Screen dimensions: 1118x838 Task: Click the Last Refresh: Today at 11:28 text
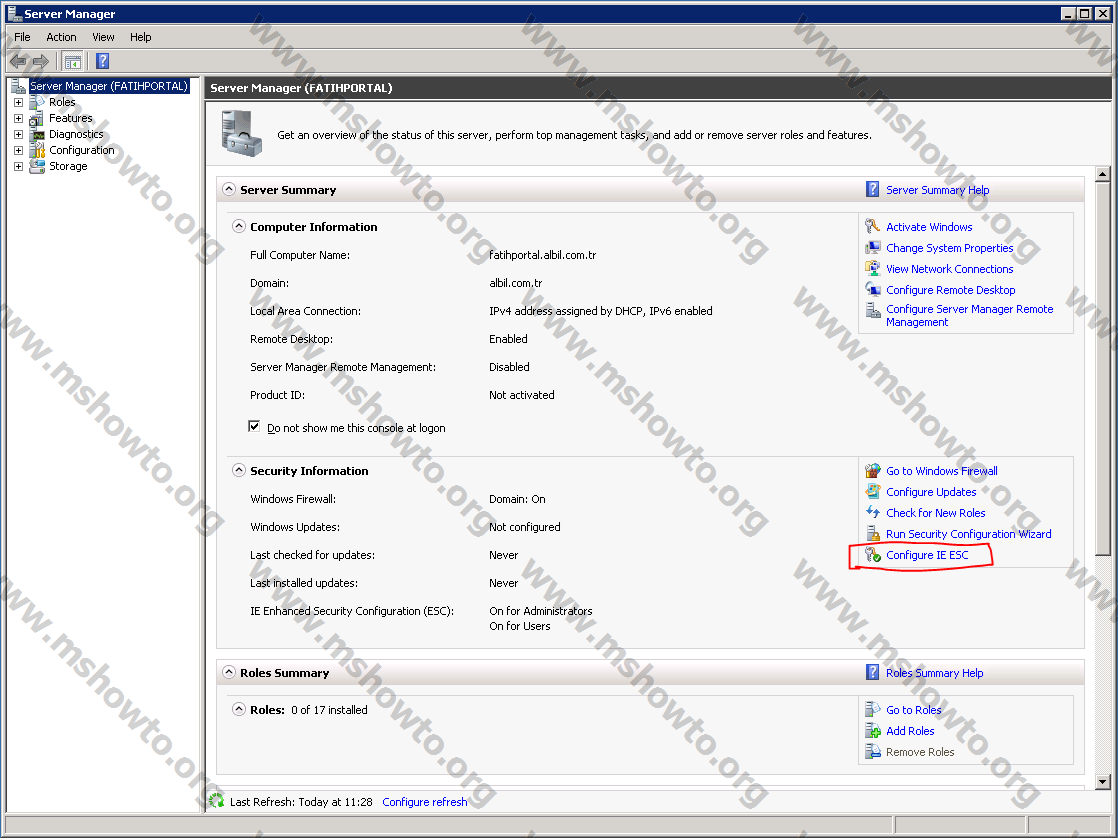point(301,802)
